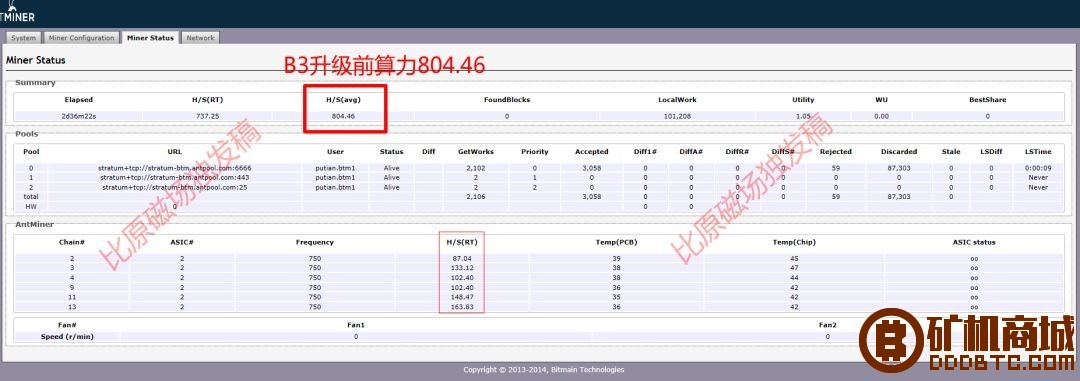Switch to the Miner Configuration tab
The height and width of the screenshot is (381, 1080).
81,38
